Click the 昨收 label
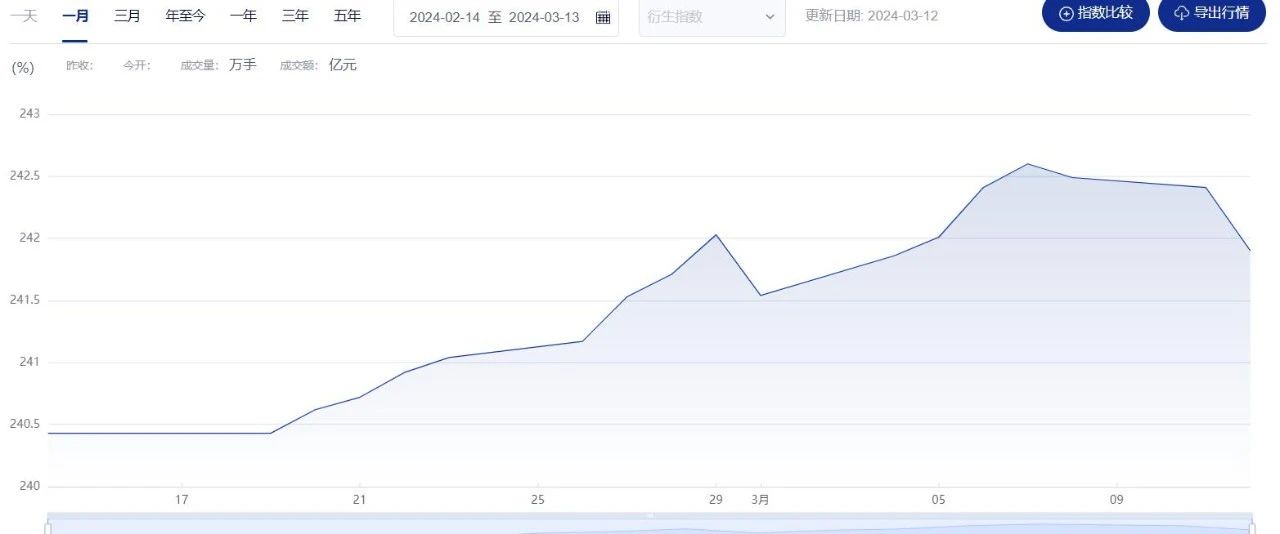Image resolution: width=1280 pixels, height=534 pixels. click(79, 65)
